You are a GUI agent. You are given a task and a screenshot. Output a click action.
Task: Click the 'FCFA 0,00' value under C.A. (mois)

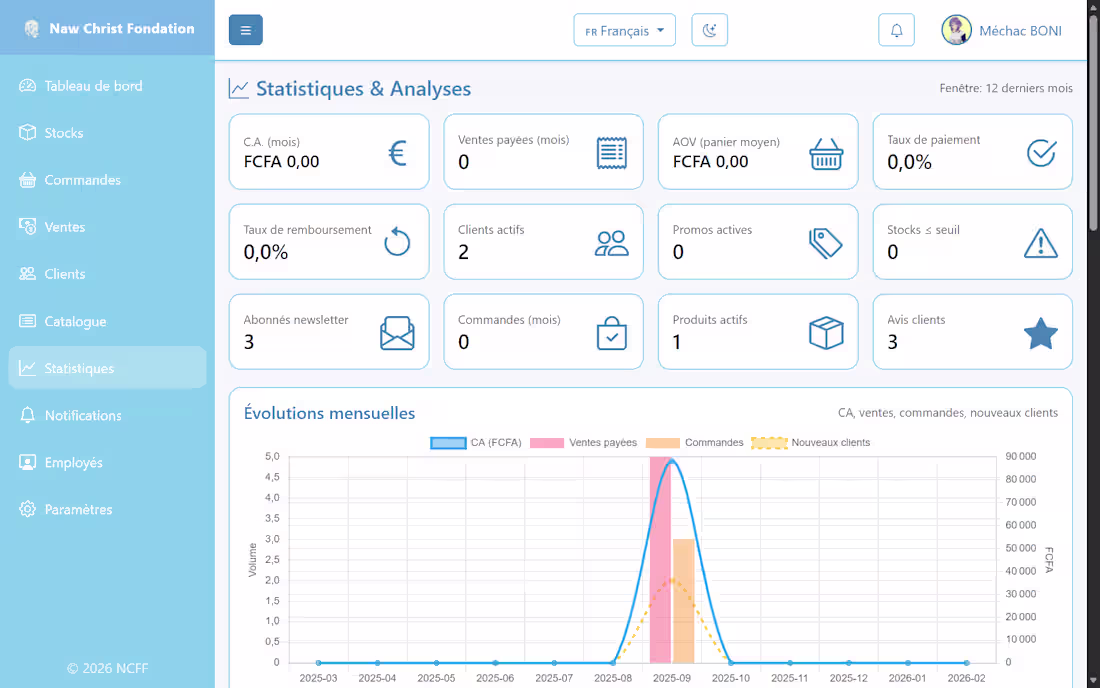coord(281,161)
